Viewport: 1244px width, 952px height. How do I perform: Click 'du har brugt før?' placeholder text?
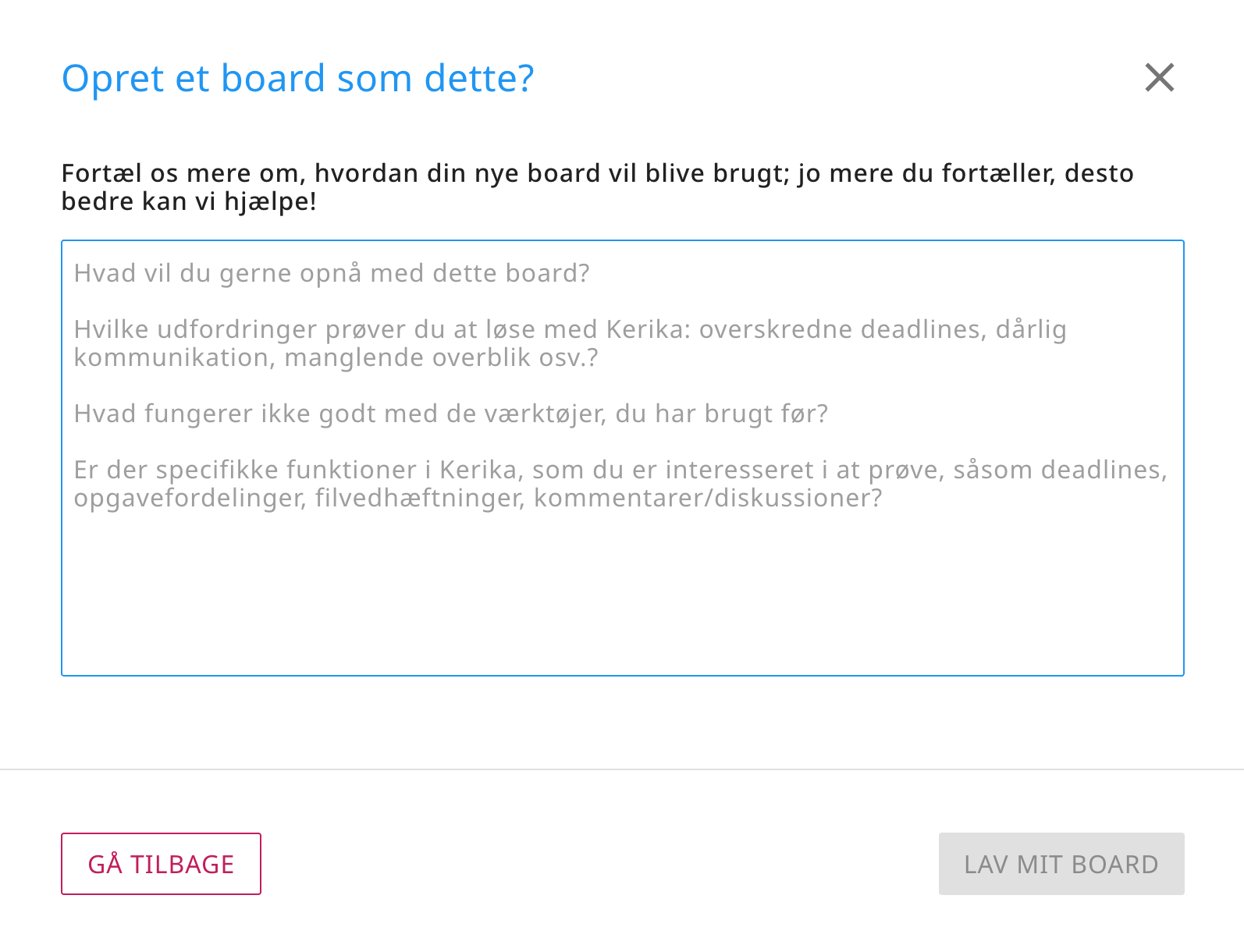pyautogui.click(x=721, y=414)
